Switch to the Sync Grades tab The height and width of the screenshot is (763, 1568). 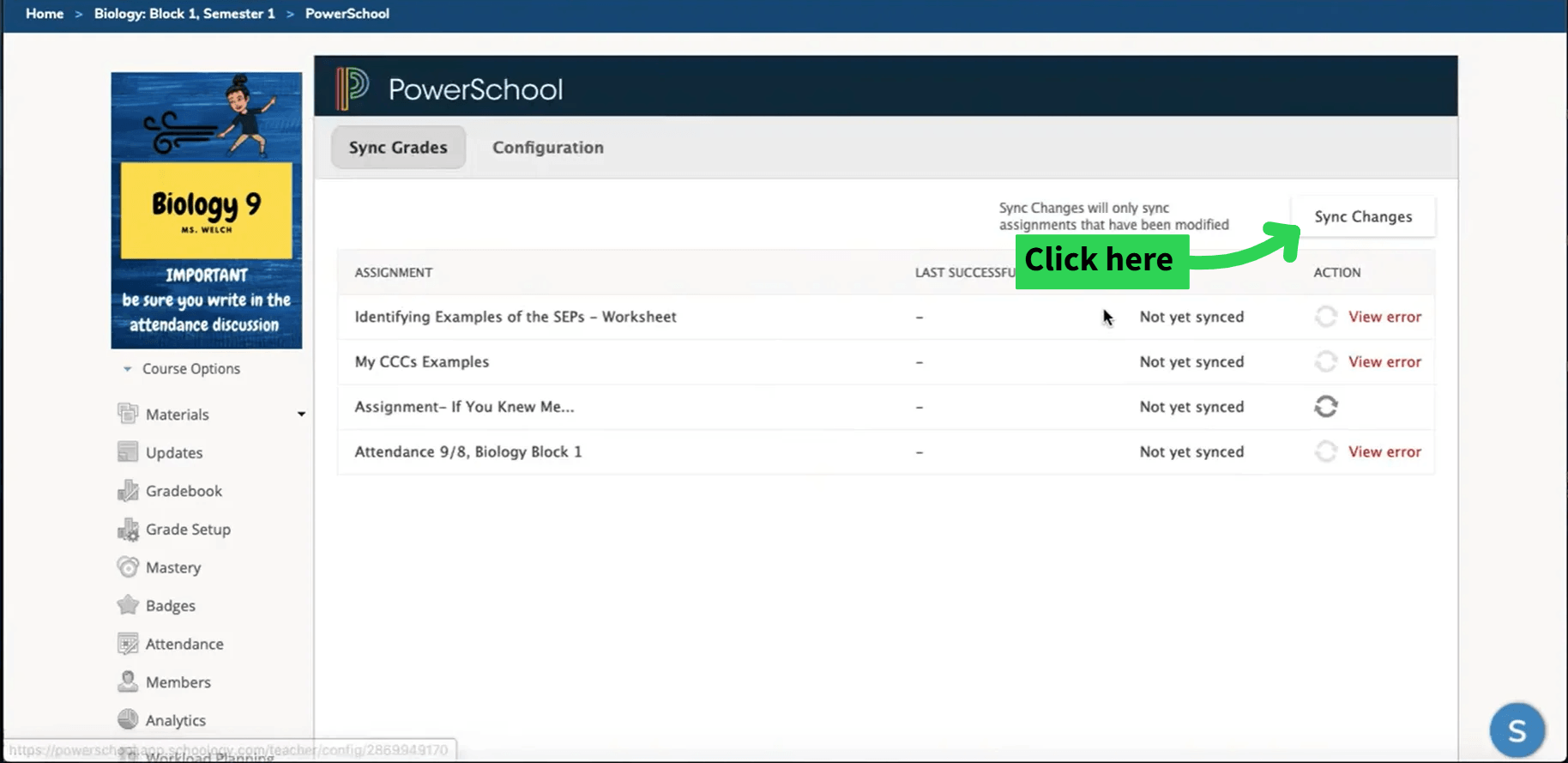click(x=398, y=148)
